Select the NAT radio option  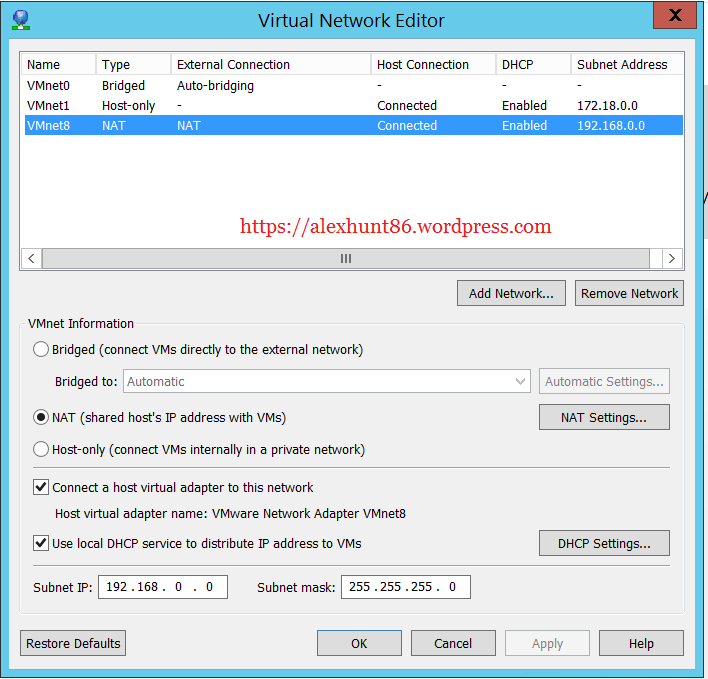click(x=41, y=418)
